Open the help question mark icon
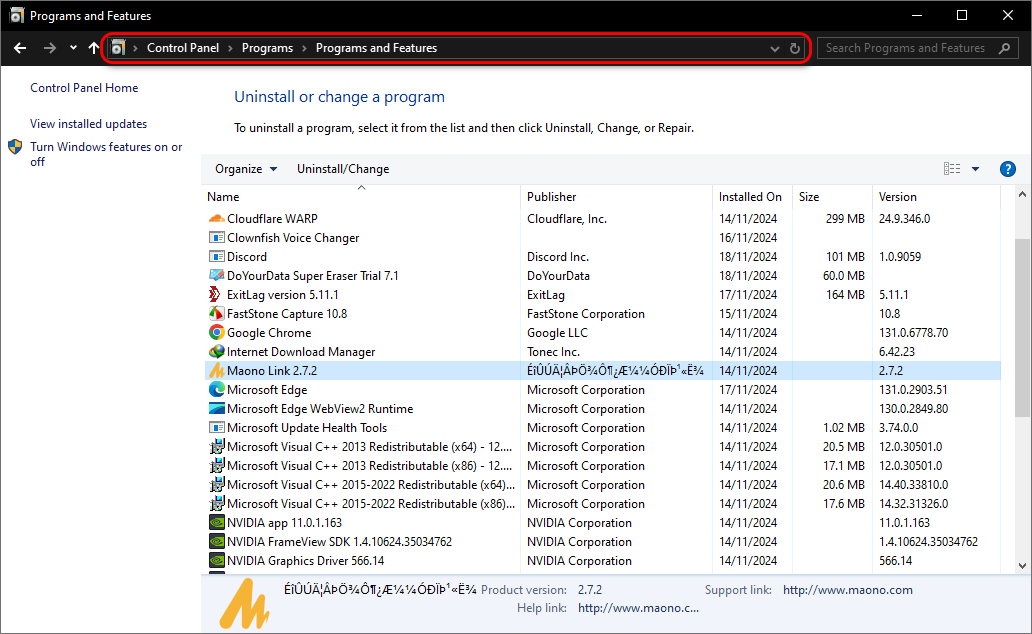The width and height of the screenshot is (1032, 634). [x=1007, y=169]
